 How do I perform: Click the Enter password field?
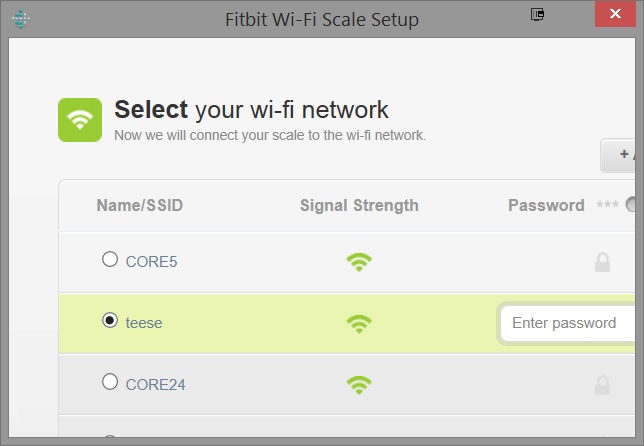tap(566, 323)
